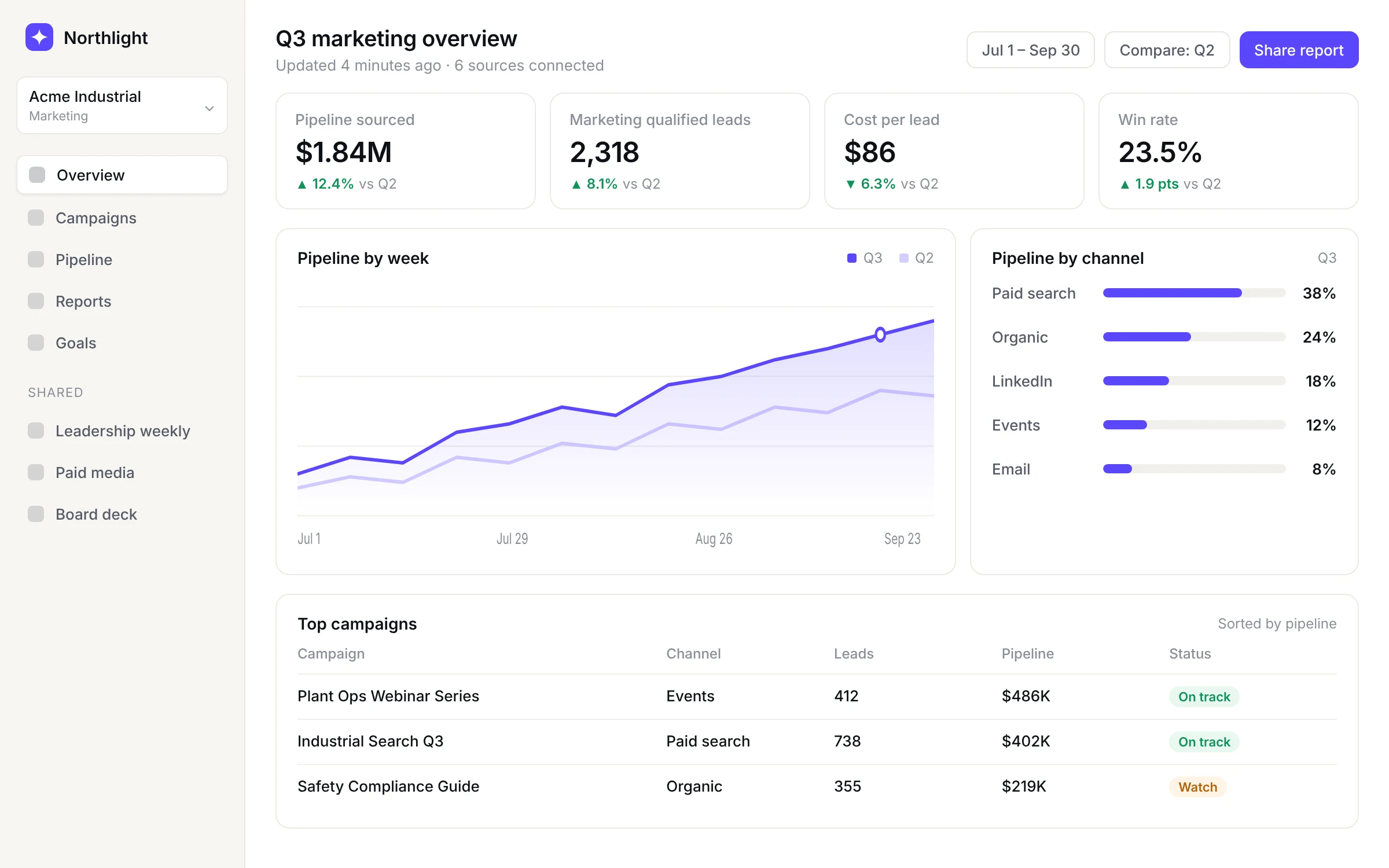Click the Sep 23 axis label
This screenshot has width=1389, height=868.
pos(902,539)
